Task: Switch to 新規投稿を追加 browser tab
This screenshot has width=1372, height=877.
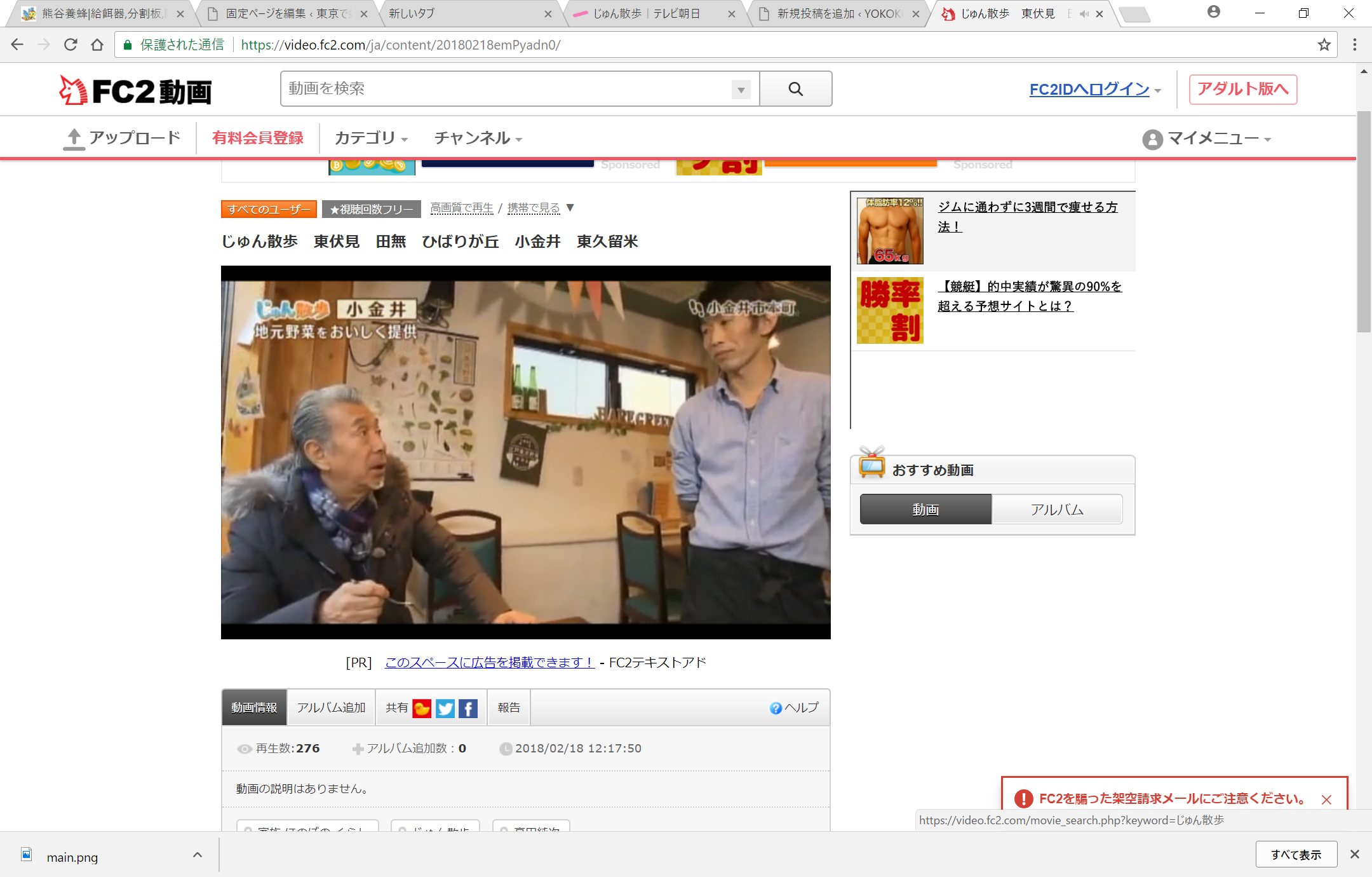Action: pos(838,13)
